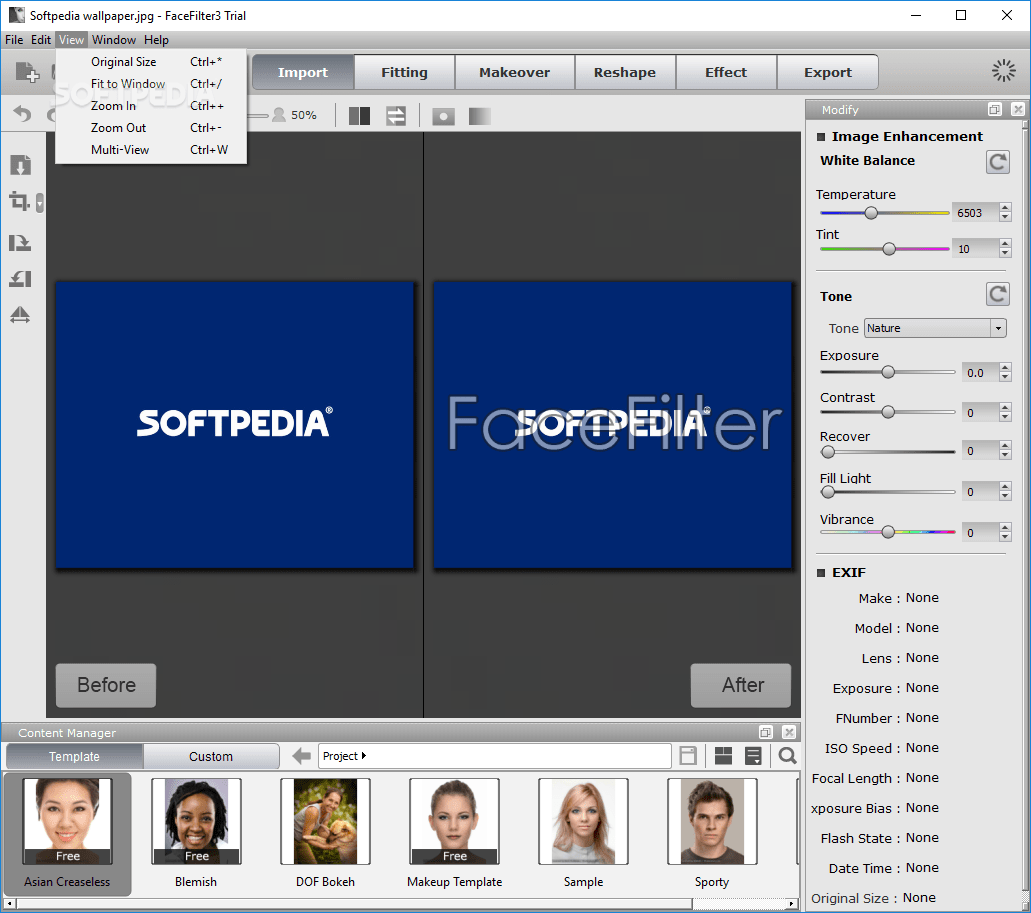The width and height of the screenshot is (1031, 913).
Task: Click the Import step tab
Action: click(302, 72)
